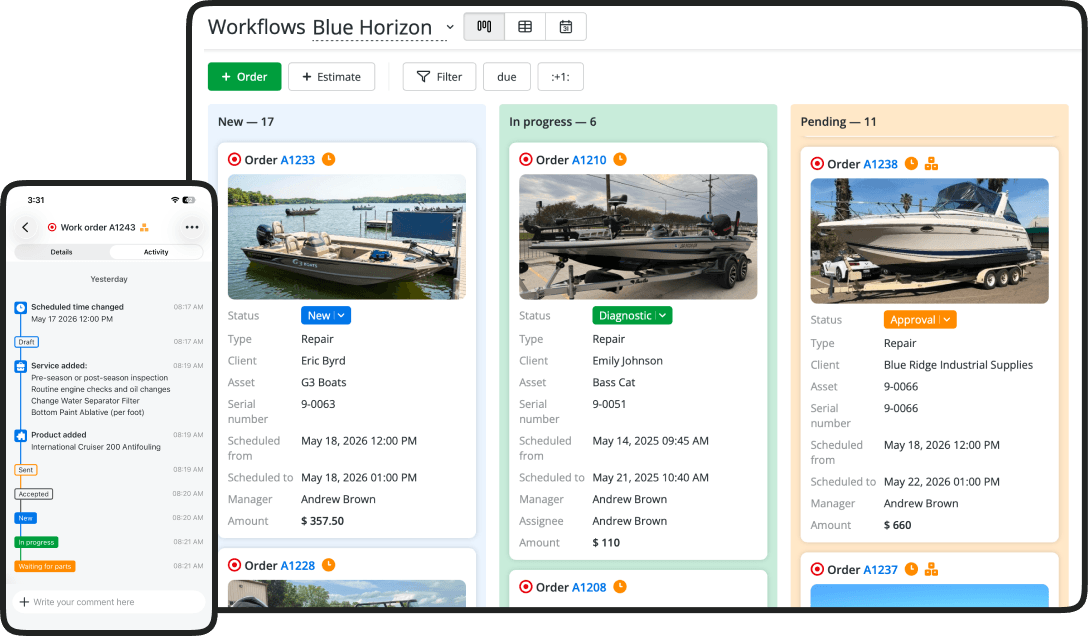The width and height of the screenshot is (1088, 640).
Task: Click the Pending — 11 column header
Action: 839,122
